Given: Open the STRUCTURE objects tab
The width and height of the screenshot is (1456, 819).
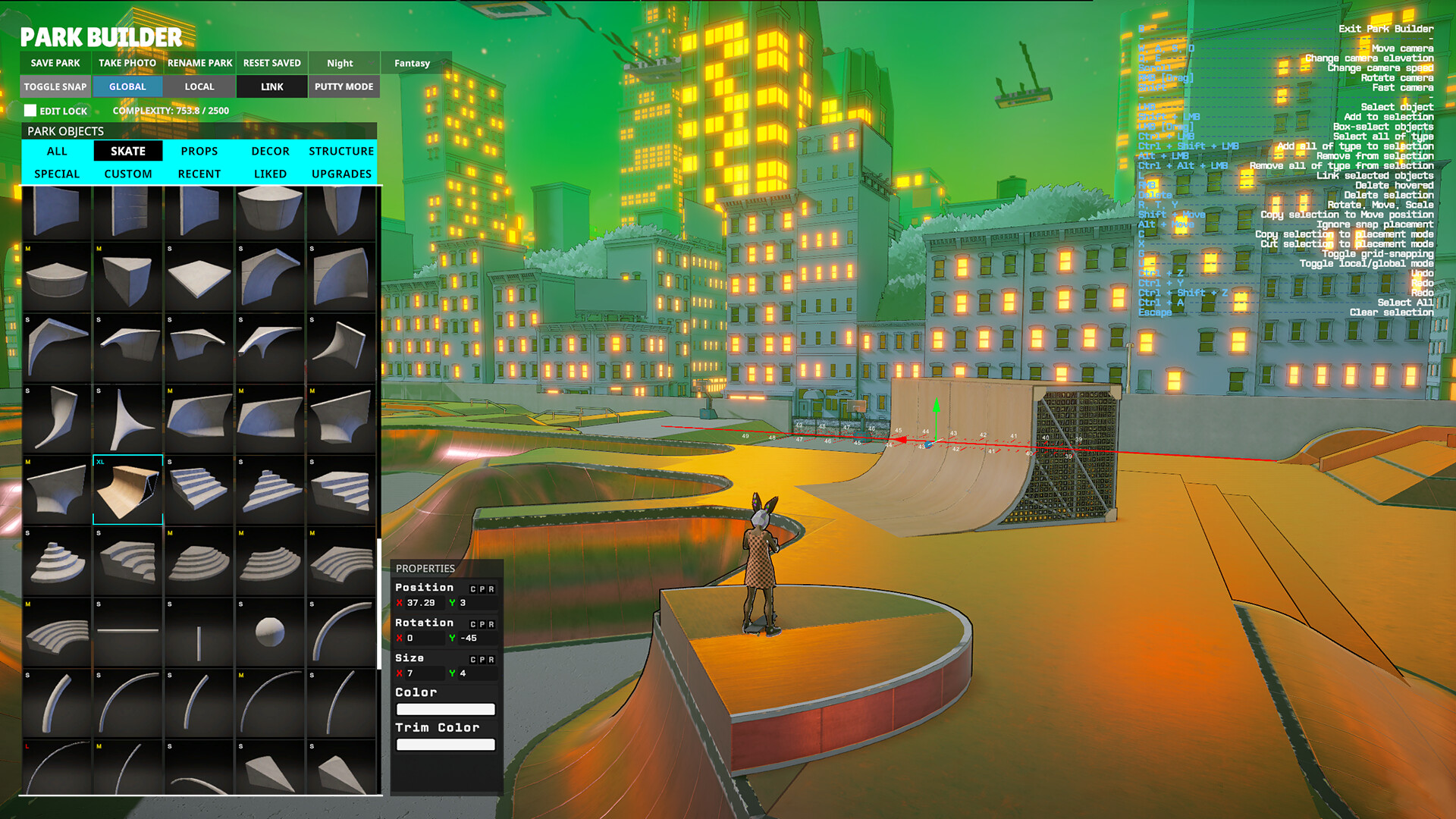Looking at the screenshot, I should click(x=341, y=151).
